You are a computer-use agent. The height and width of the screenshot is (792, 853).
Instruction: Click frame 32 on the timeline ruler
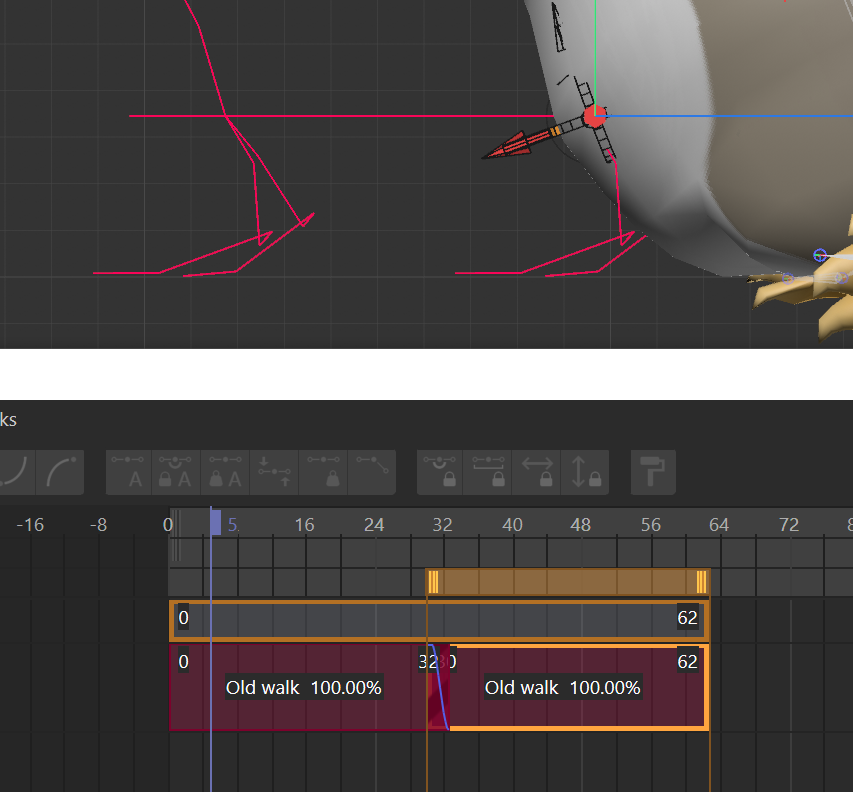pos(442,525)
